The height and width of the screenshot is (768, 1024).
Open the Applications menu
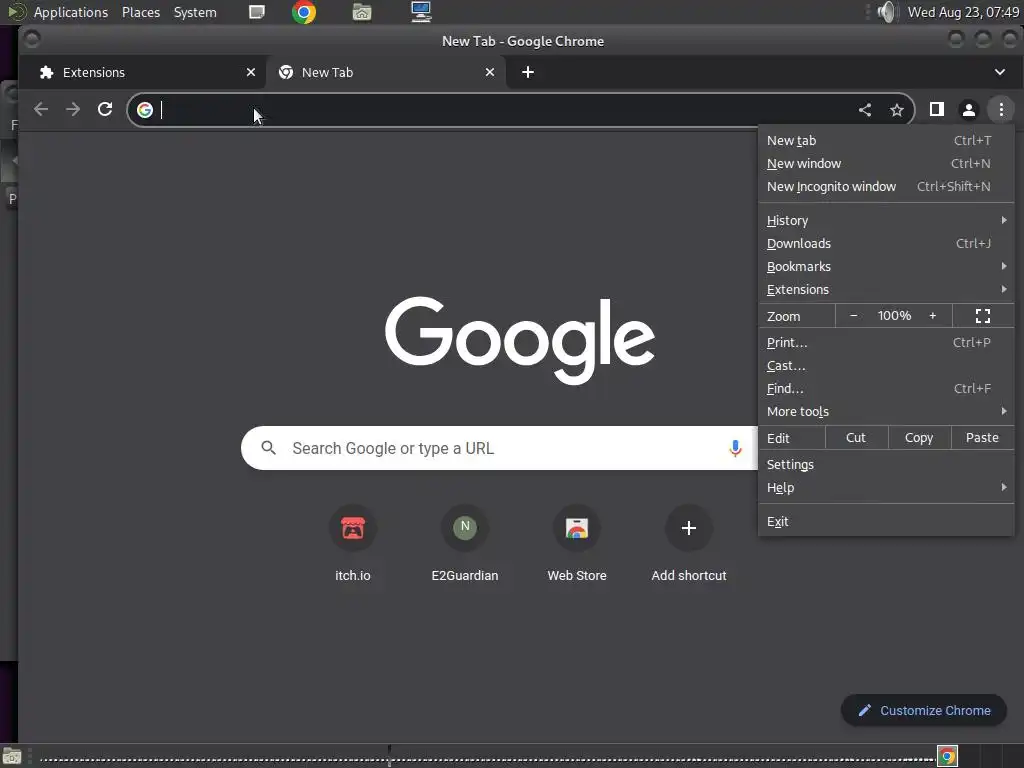pyautogui.click(x=71, y=12)
